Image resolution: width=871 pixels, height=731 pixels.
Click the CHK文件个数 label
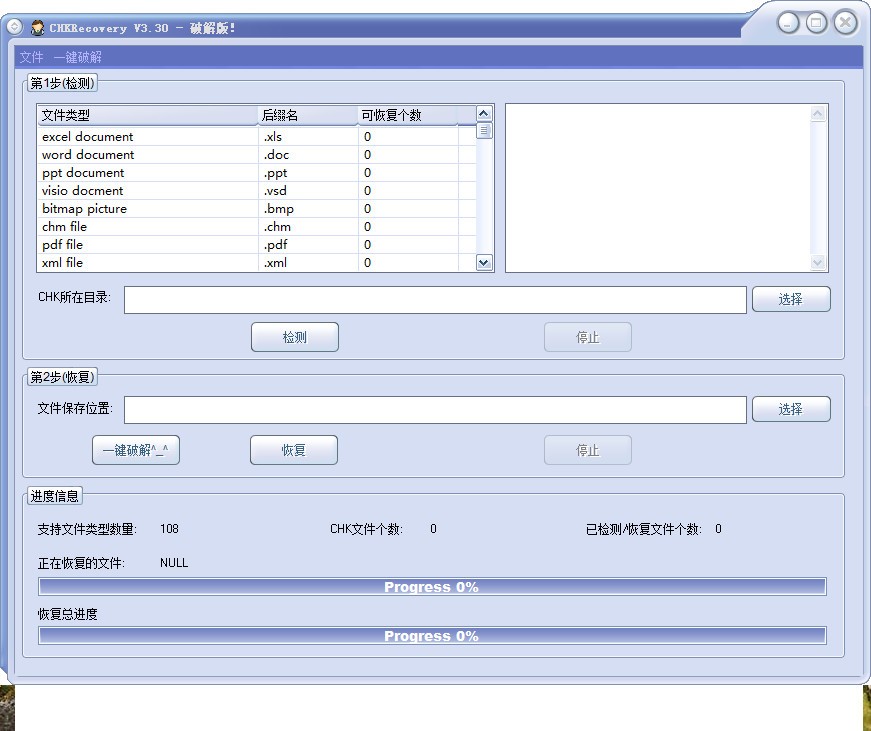coord(366,529)
